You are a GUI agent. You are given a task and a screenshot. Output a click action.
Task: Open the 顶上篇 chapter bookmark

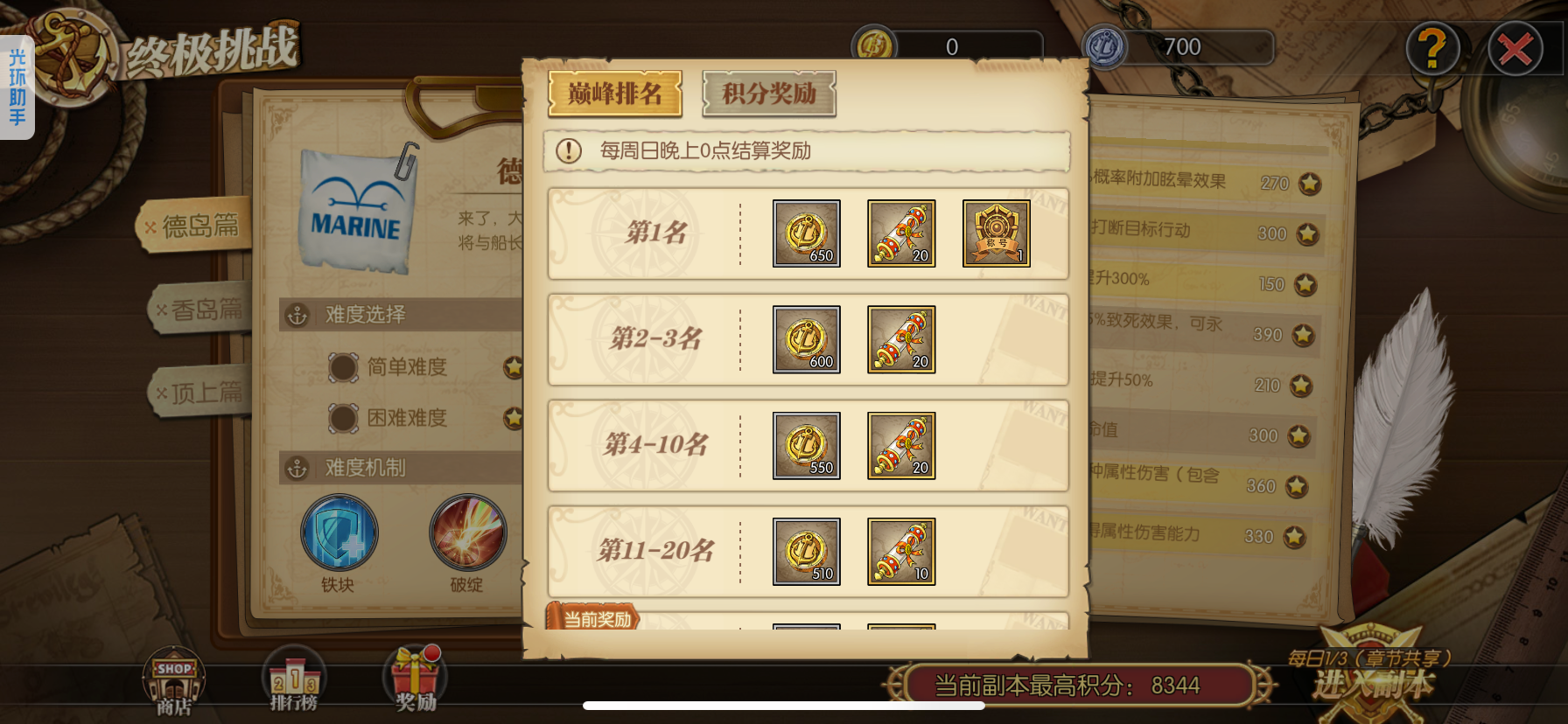click(x=199, y=392)
